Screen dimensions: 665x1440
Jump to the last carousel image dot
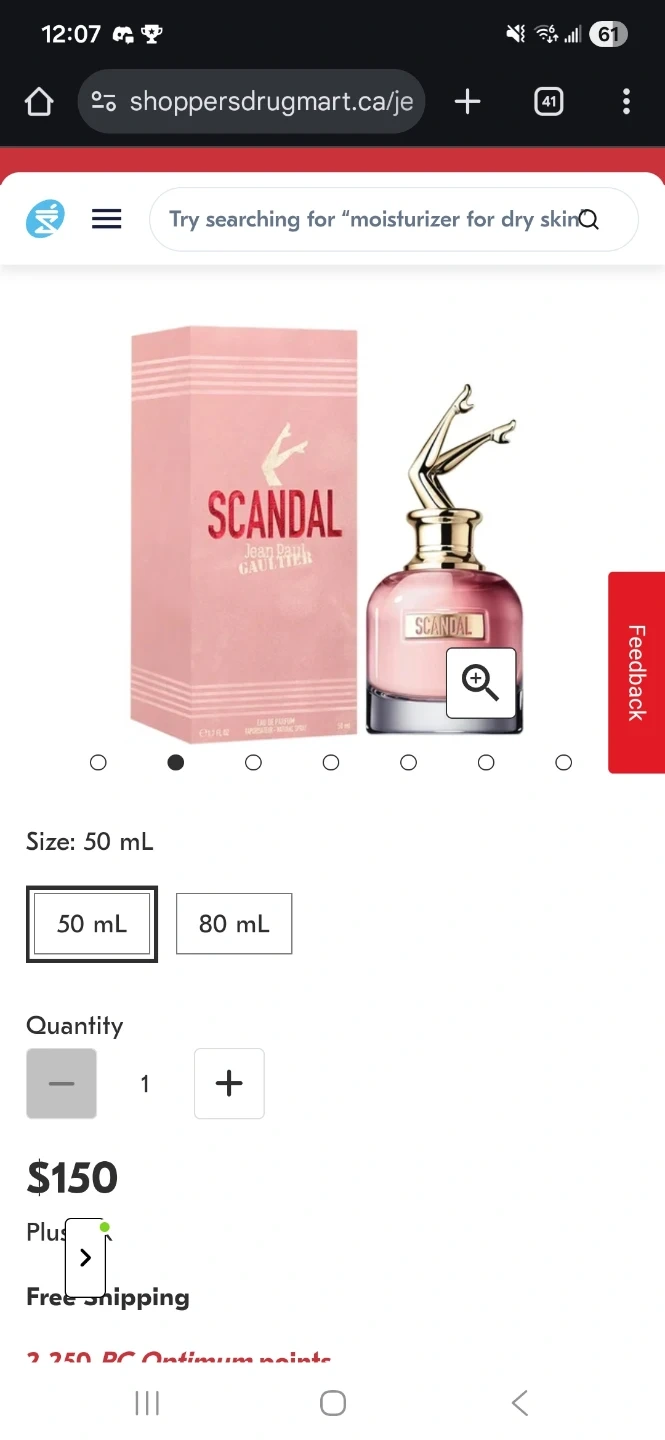click(564, 763)
